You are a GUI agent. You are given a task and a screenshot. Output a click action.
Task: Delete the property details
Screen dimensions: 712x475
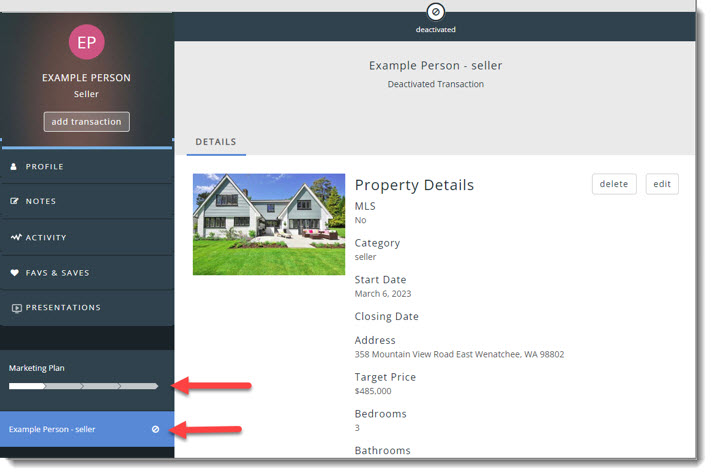coord(614,184)
